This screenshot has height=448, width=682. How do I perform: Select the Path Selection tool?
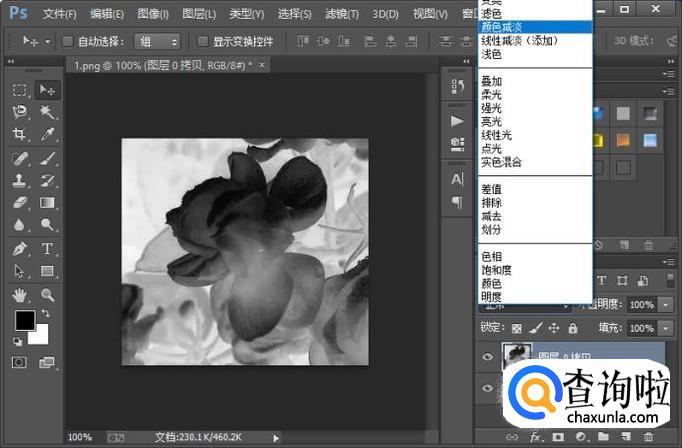[x=20, y=271]
